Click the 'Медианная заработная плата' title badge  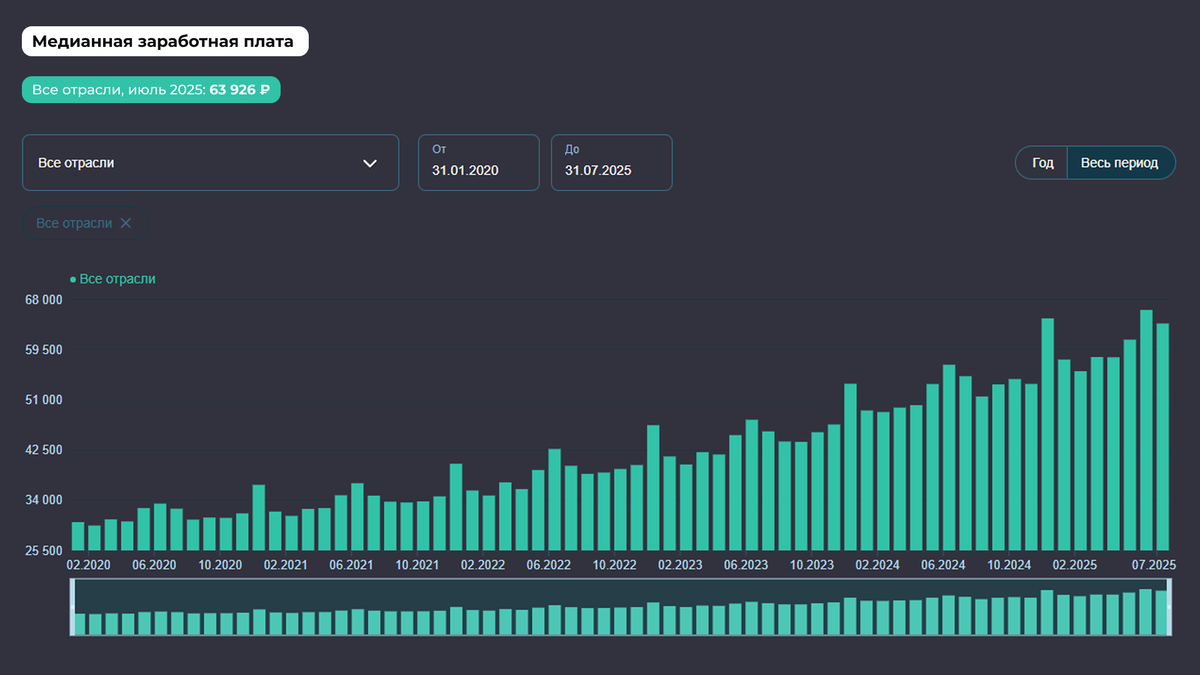(165, 42)
